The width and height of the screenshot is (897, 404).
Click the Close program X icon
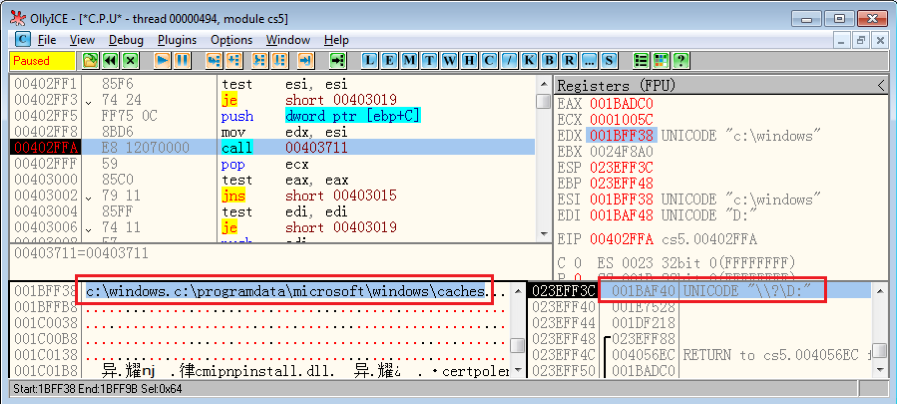pyautogui.click(x=131, y=60)
